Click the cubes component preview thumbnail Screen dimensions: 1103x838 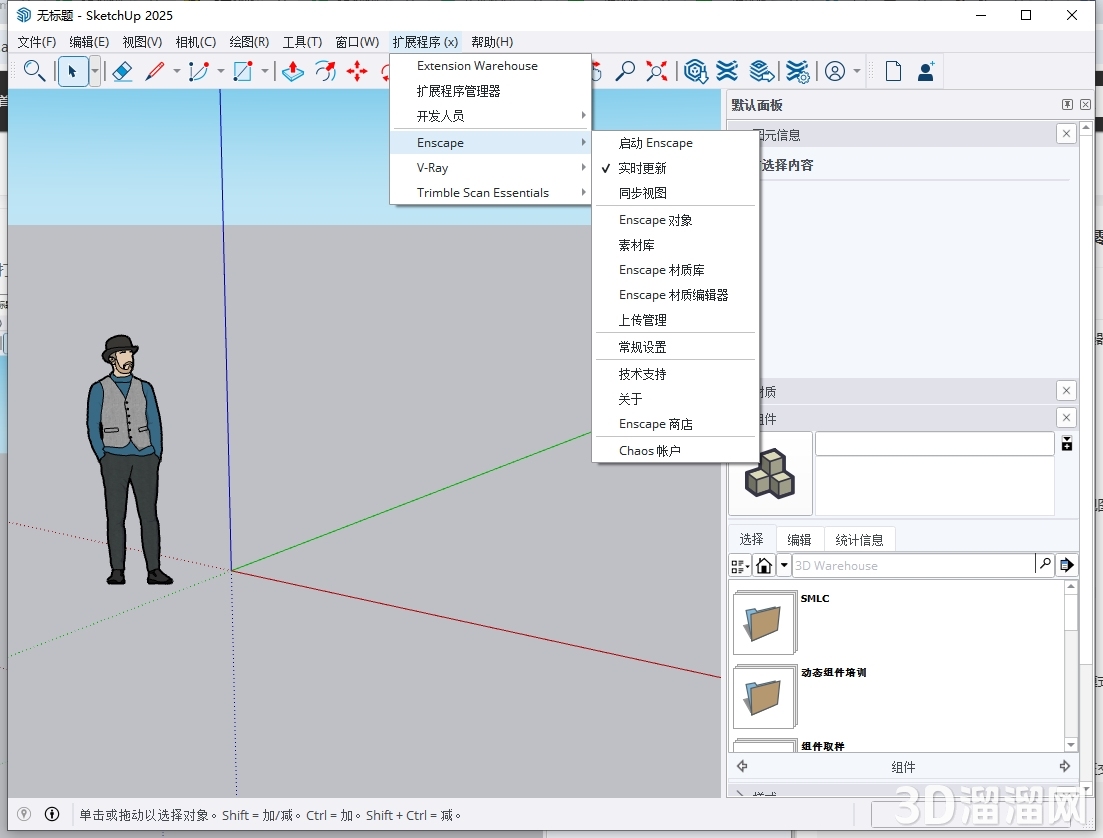click(770, 474)
